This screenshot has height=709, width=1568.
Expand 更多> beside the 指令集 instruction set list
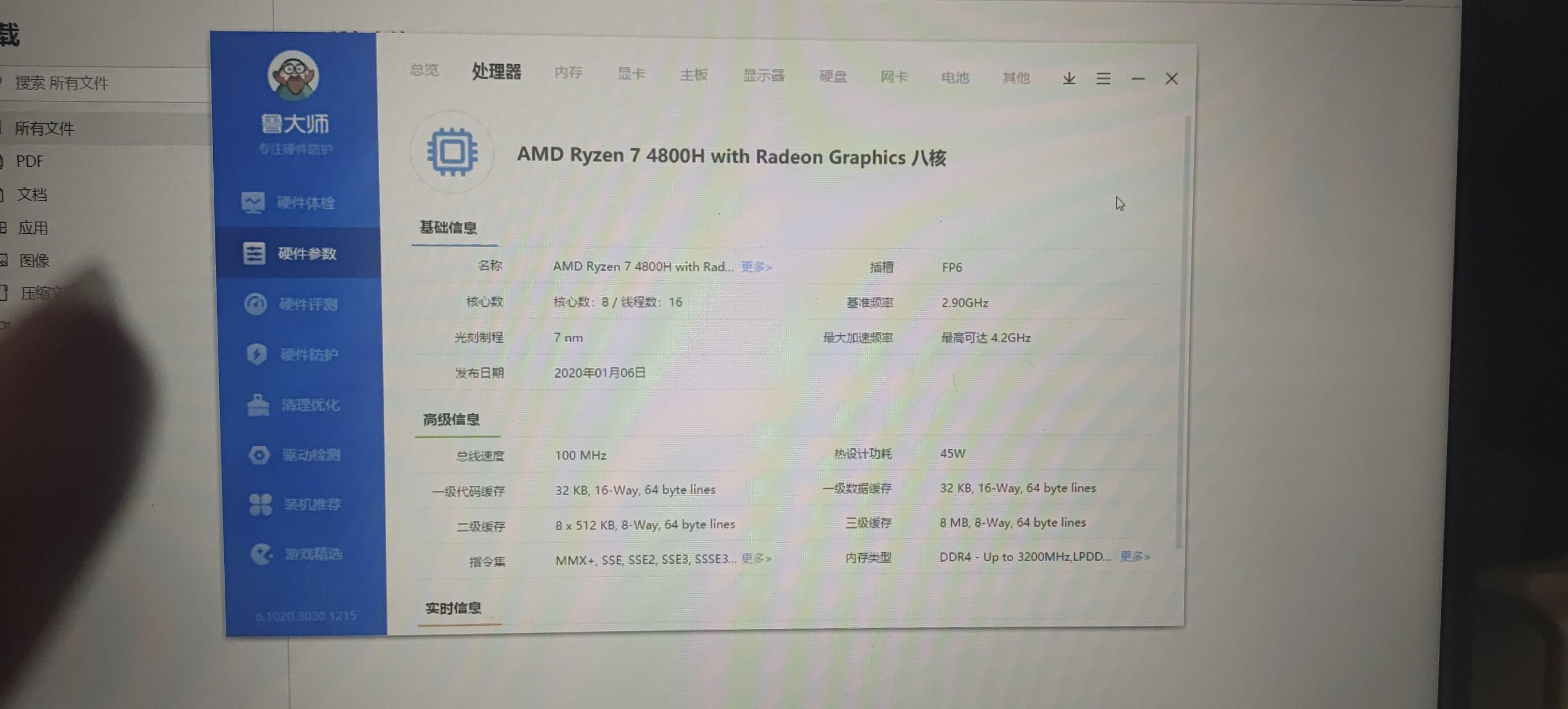[x=756, y=558]
